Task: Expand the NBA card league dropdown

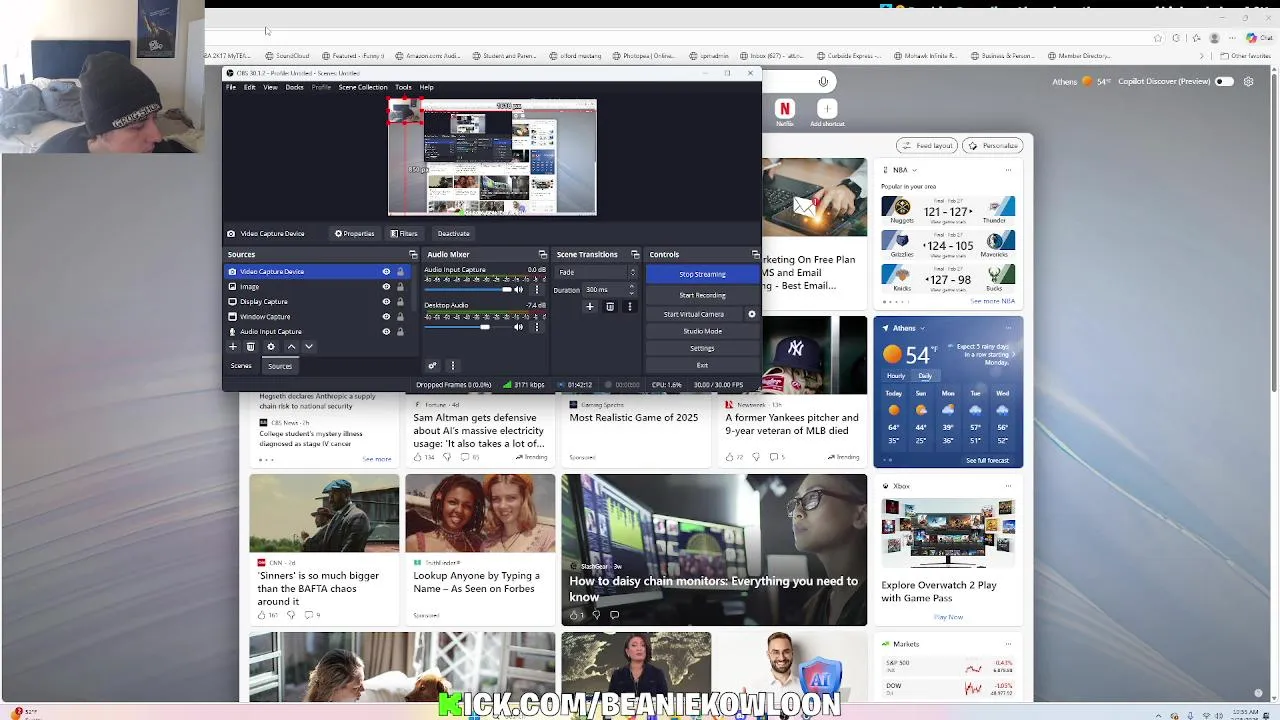Action: [x=914, y=170]
